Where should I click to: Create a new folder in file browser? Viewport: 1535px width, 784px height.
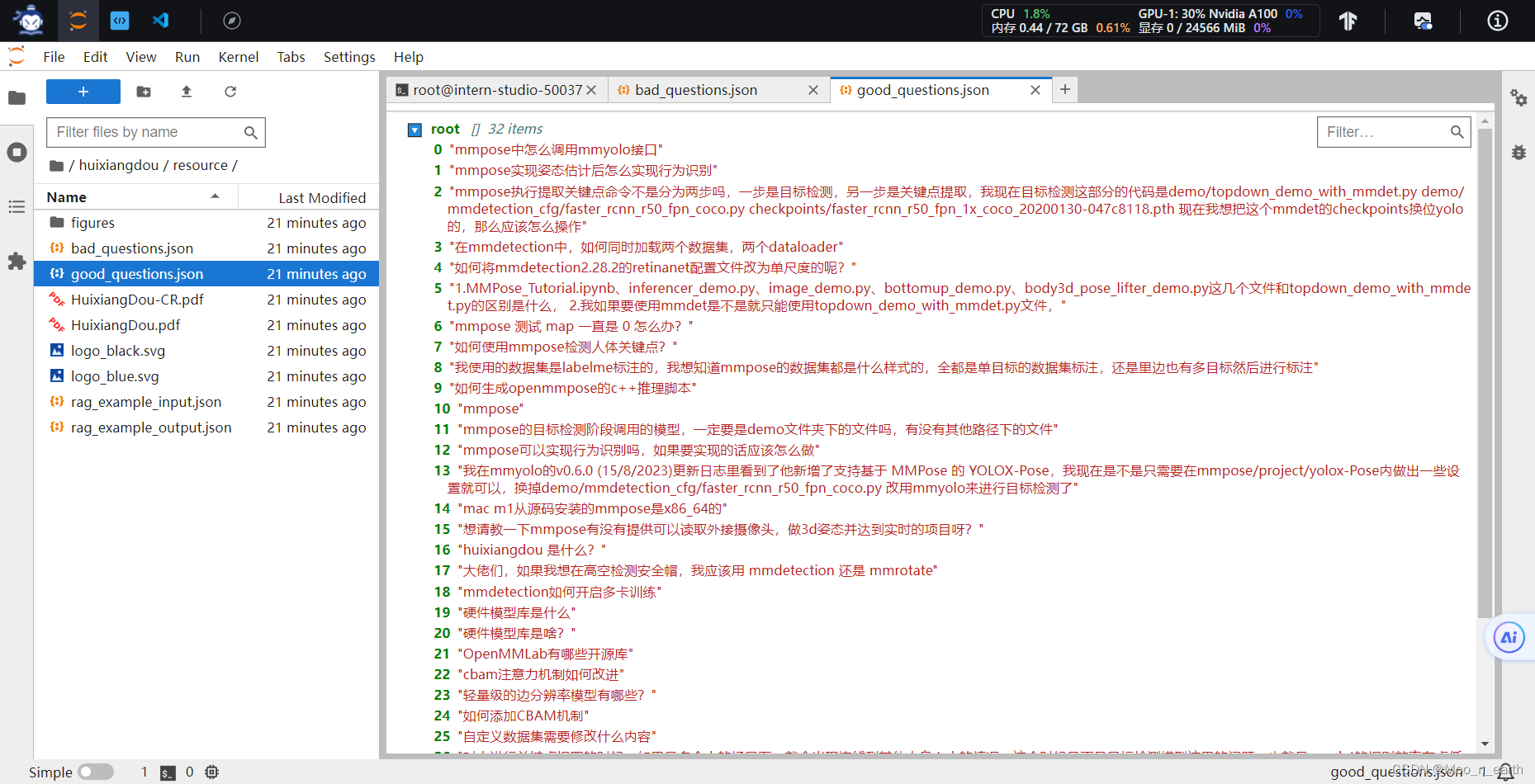(144, 92)
